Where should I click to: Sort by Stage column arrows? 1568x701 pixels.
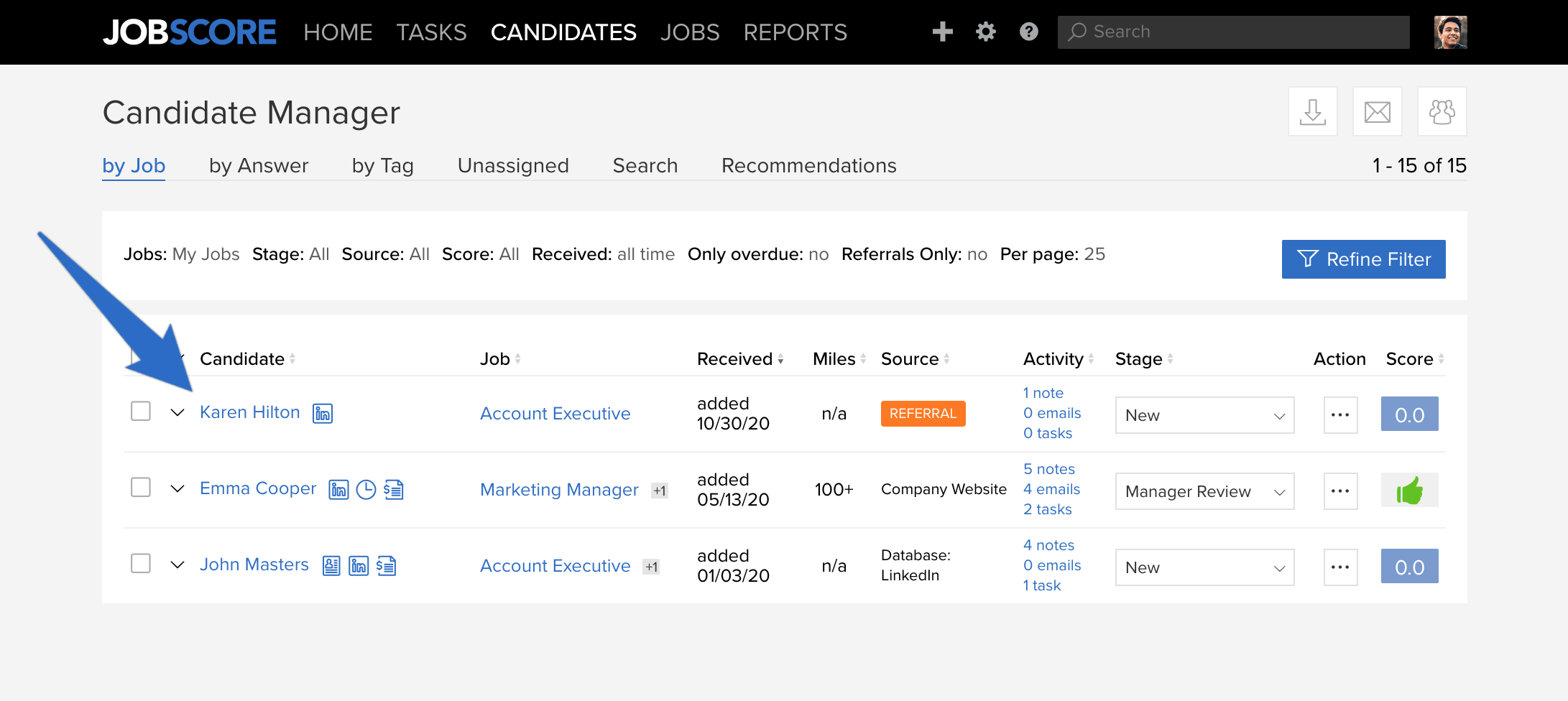(1170, 358)
